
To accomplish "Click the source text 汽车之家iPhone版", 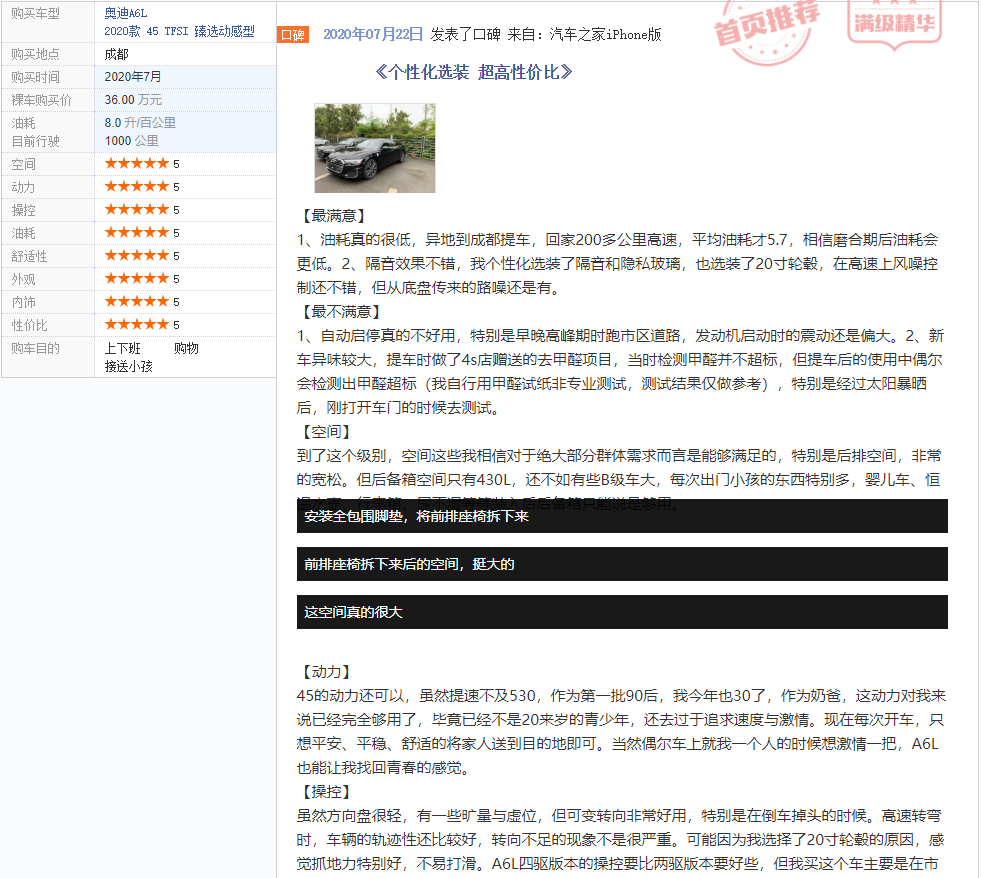I will 606,34.
